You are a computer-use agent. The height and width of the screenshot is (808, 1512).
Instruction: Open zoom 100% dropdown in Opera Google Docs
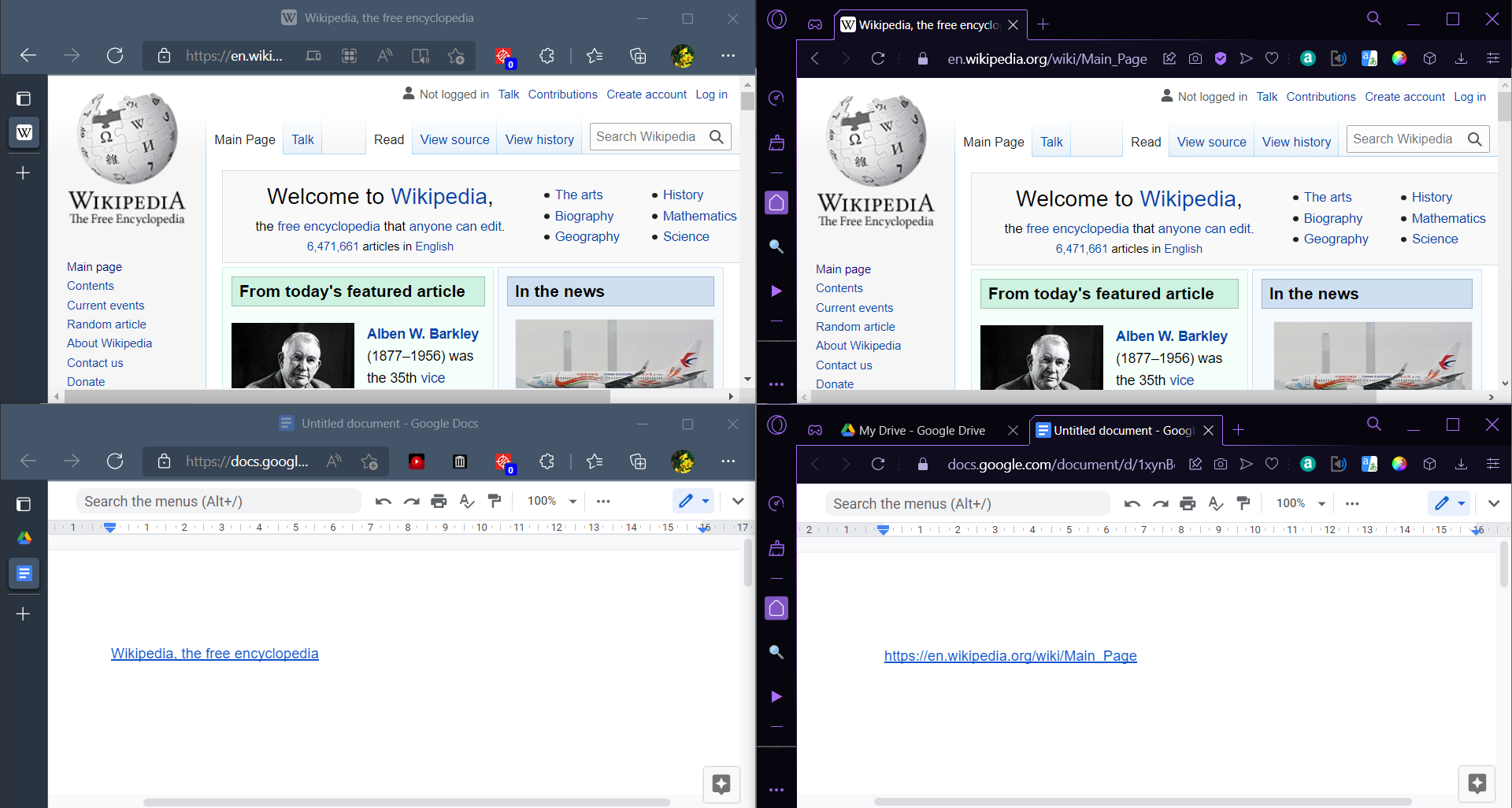[x=1301, y=503]
